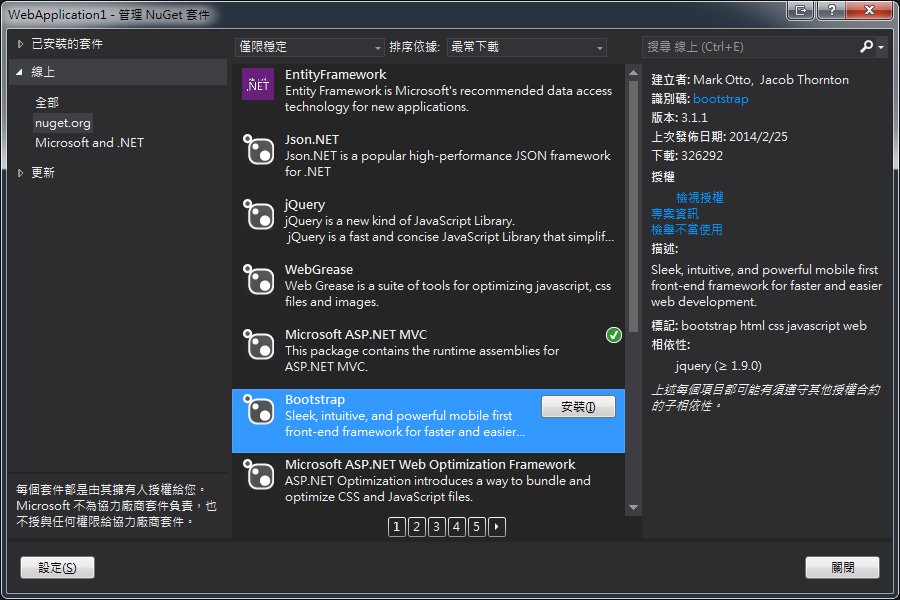Click the Microsoft ASP.NET MVC package icon
Viewport: 900px width, 600px height.
(258, 344)
